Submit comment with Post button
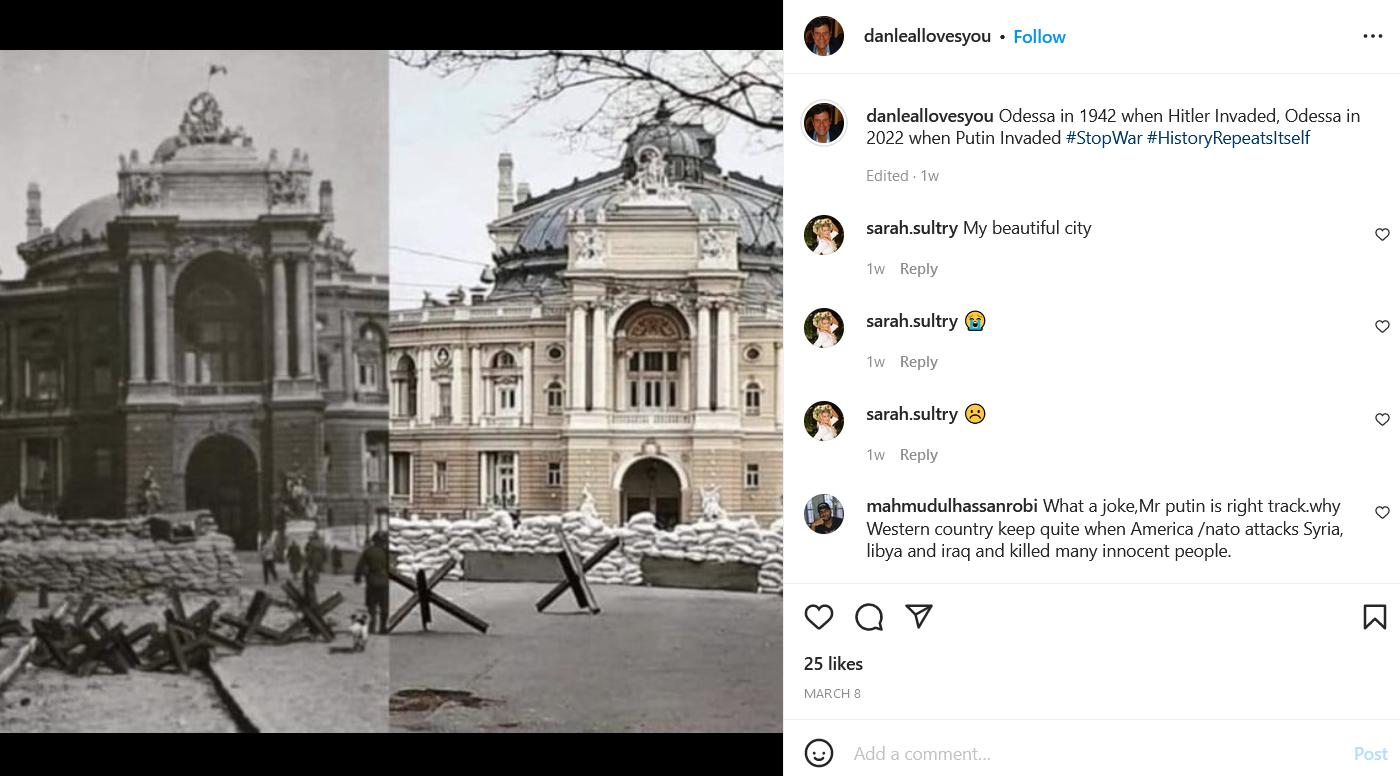 tap(1370, 753)
